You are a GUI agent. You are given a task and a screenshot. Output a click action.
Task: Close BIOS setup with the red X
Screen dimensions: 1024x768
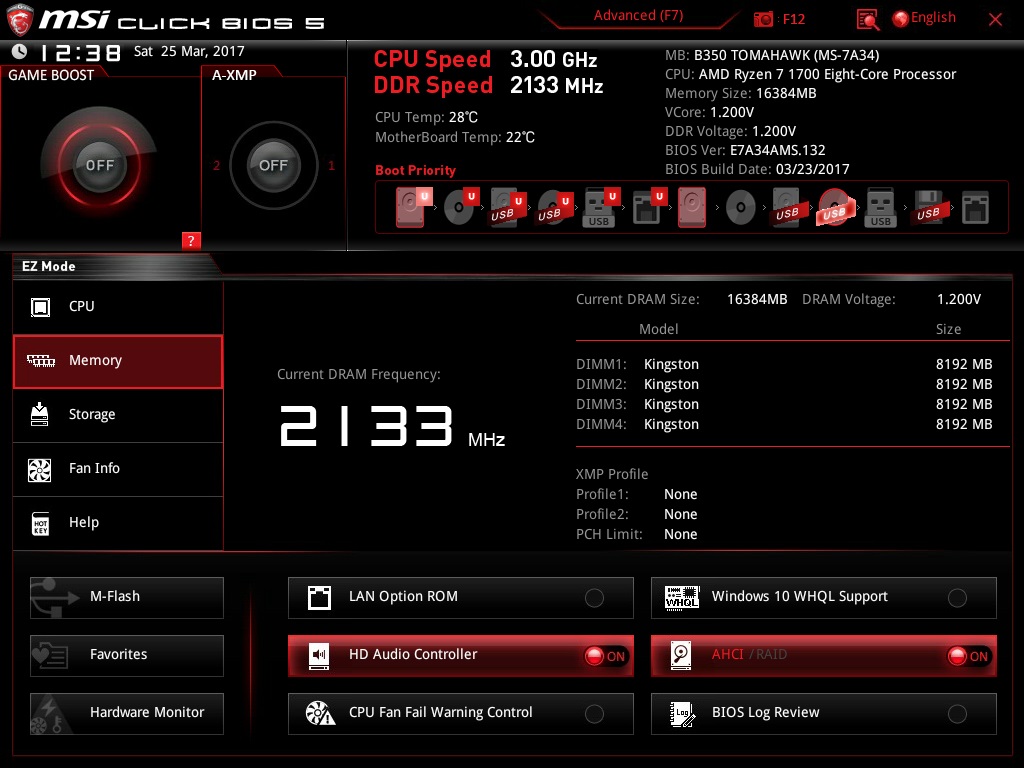click(x=995, y=19)
